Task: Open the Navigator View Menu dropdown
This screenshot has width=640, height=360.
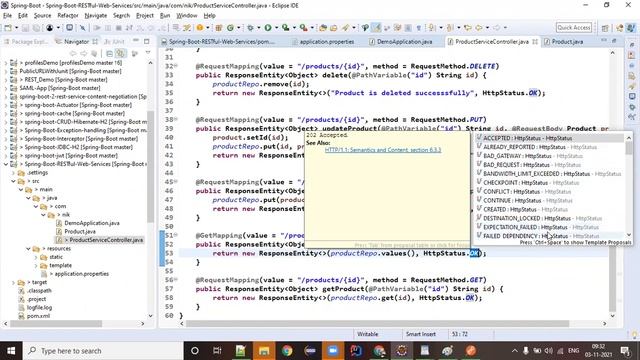Action: [x=148, y=53]
